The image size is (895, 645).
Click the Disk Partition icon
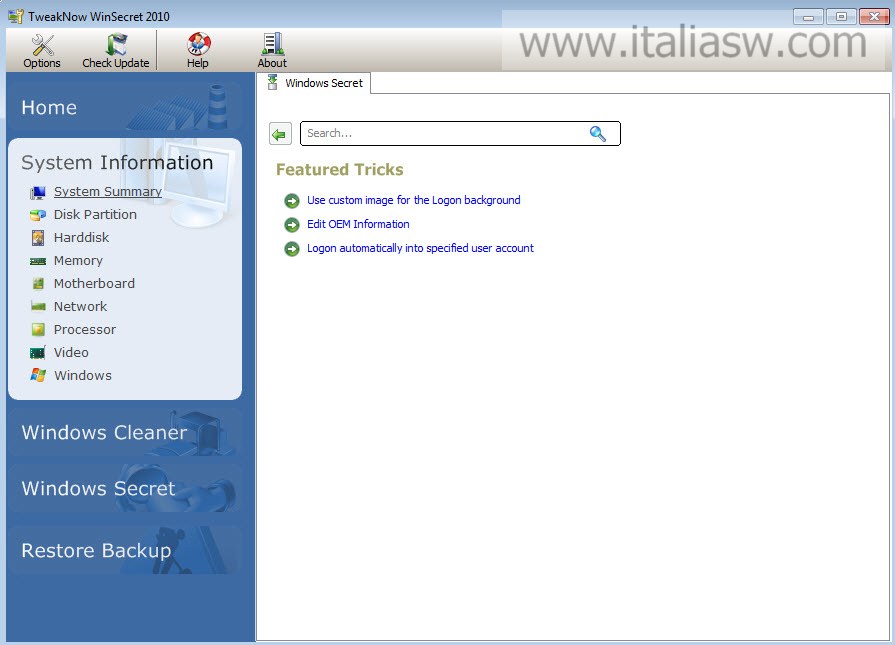coord(38,215)
